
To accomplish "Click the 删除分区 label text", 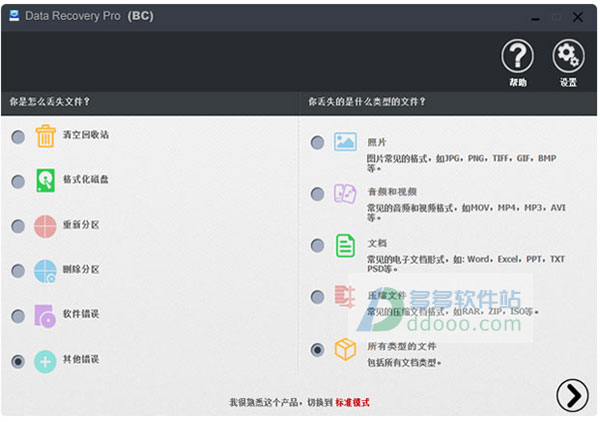I will 81,269.
